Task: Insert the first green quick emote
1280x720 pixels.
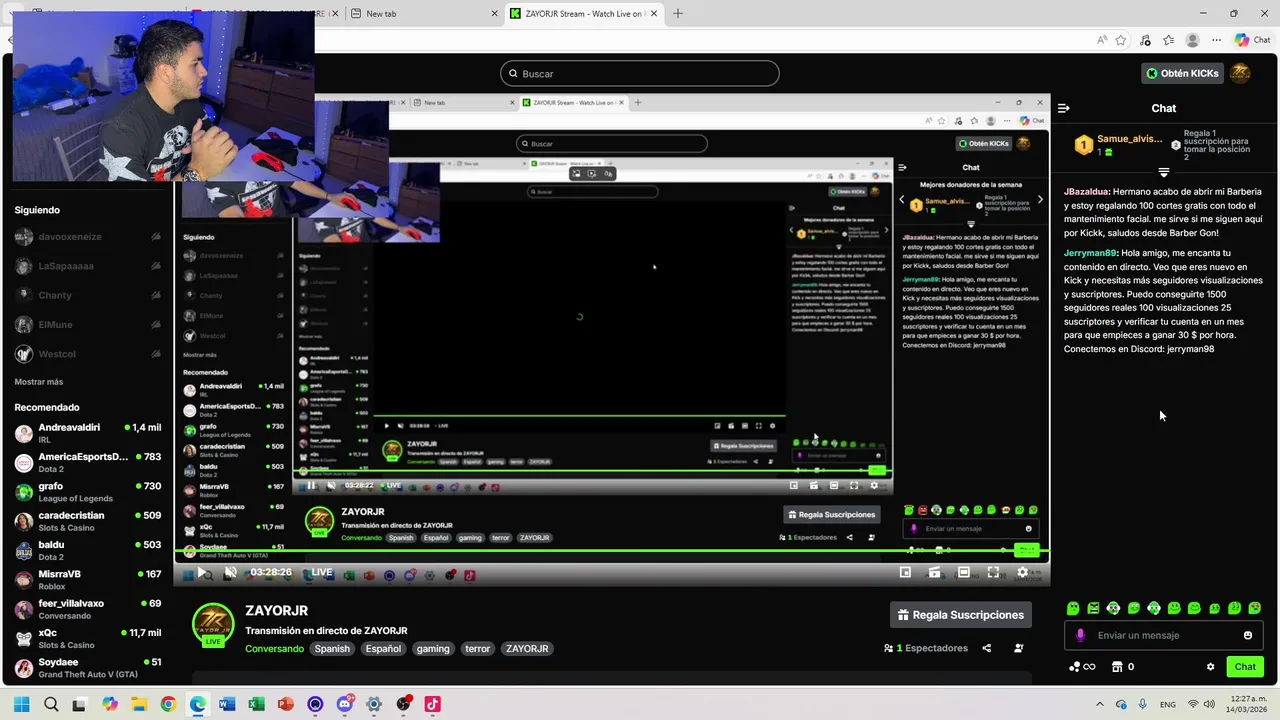Action: tap(1073, 608)
